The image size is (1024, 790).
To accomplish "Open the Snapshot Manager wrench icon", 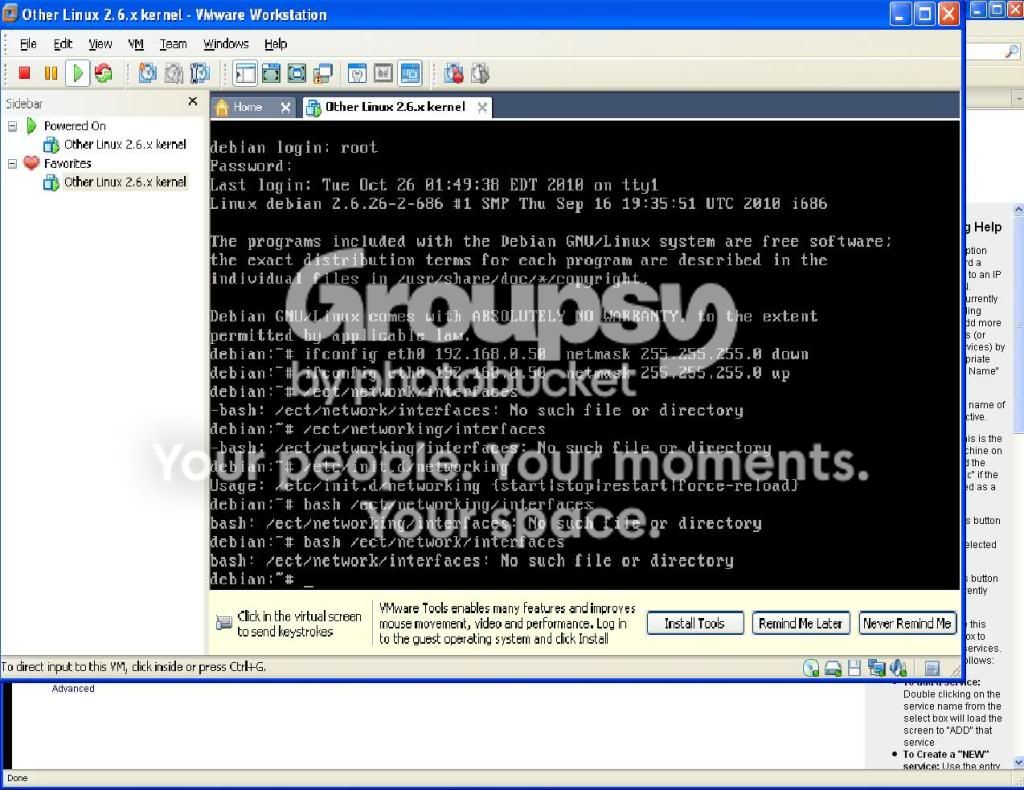I will (200, 73).
